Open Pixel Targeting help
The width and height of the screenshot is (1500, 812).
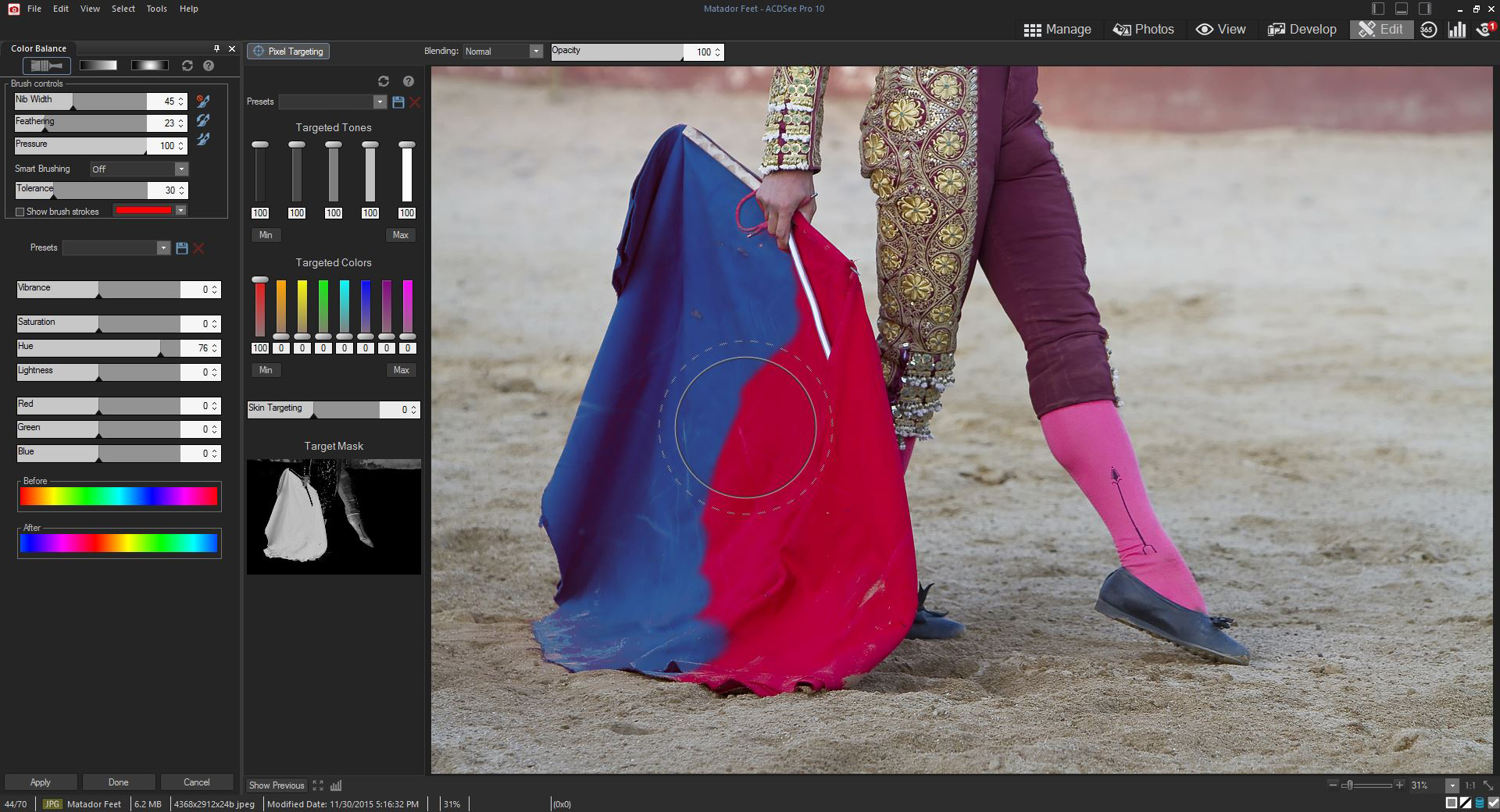pos(408,81)
